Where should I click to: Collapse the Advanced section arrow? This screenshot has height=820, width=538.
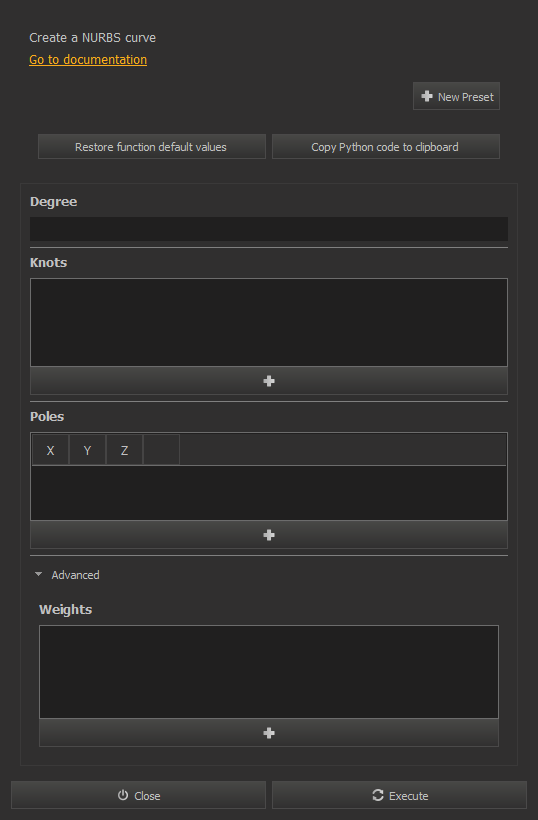38,574
